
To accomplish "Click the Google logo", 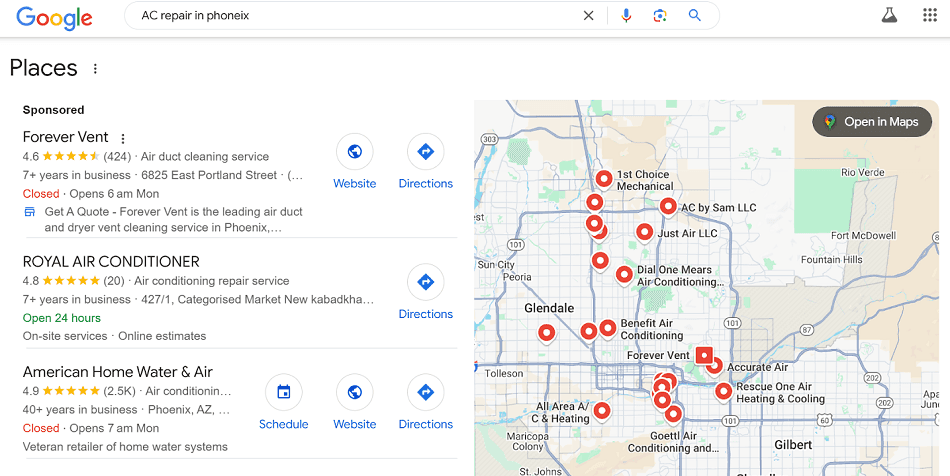I will click(54, 17).
